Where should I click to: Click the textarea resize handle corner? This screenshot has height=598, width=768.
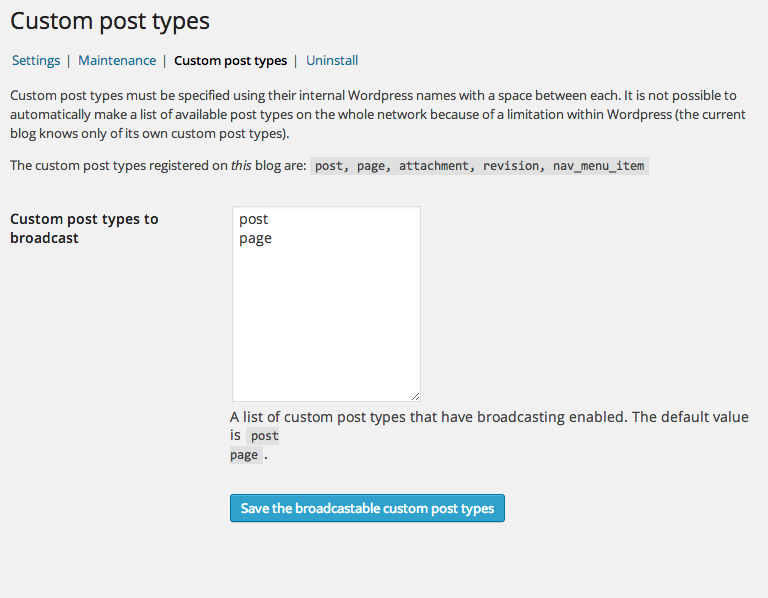[415, 396]
